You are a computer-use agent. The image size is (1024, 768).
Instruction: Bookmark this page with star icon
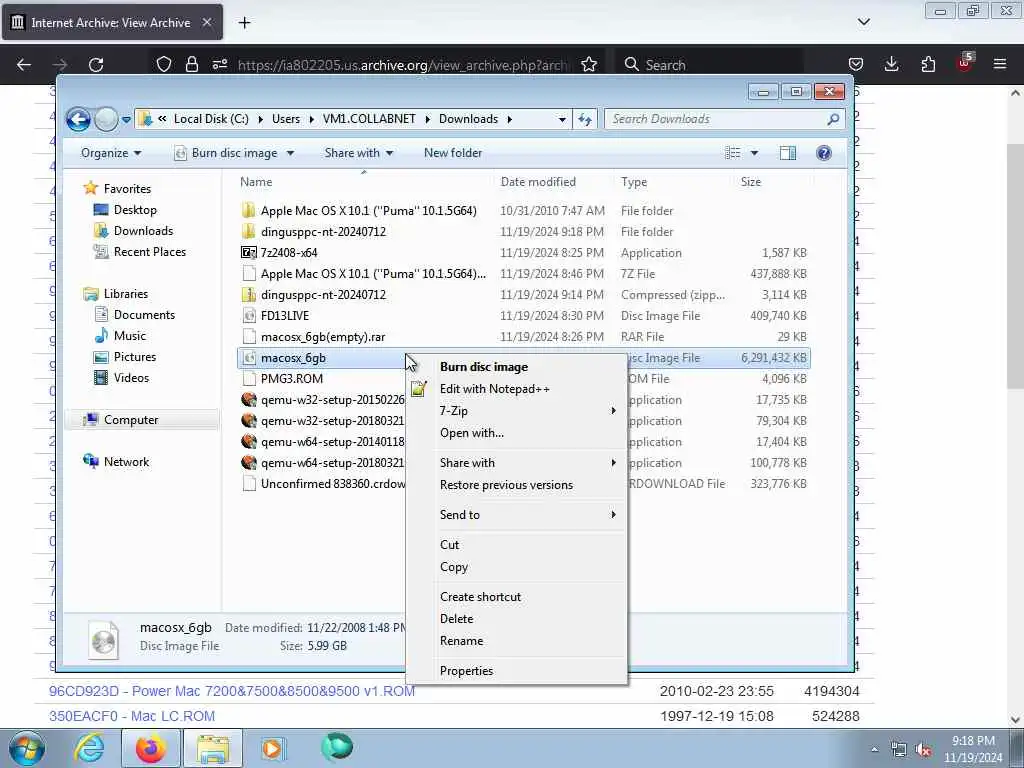click(589, 65)
